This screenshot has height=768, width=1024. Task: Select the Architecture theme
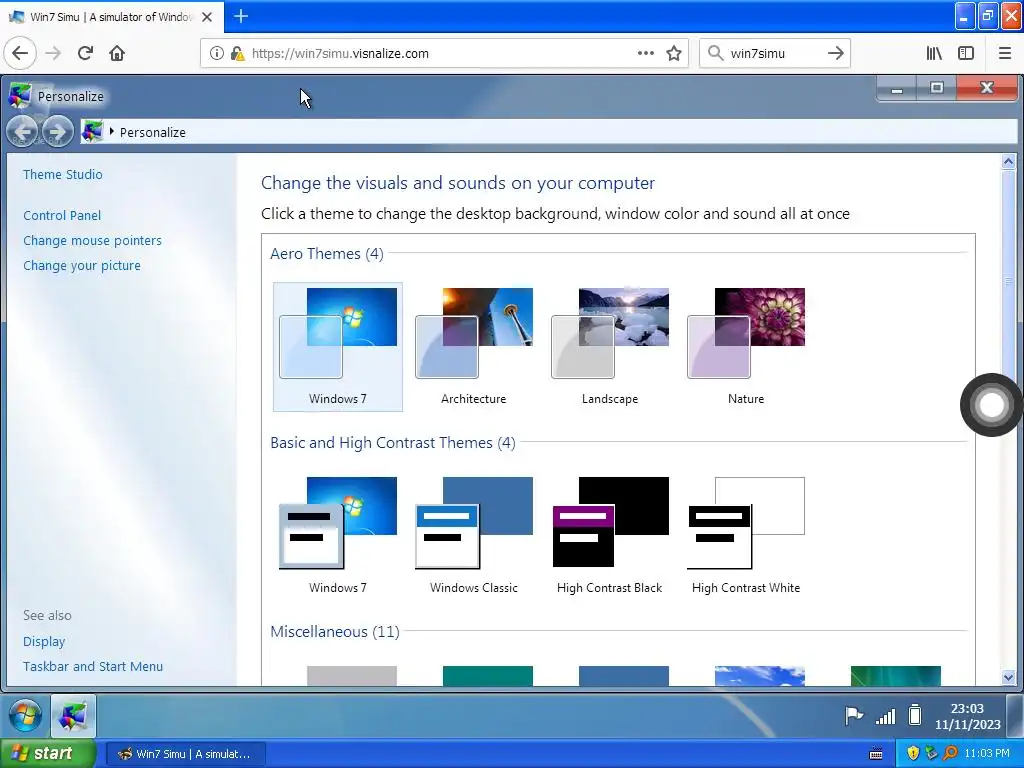tap(473, 347)
